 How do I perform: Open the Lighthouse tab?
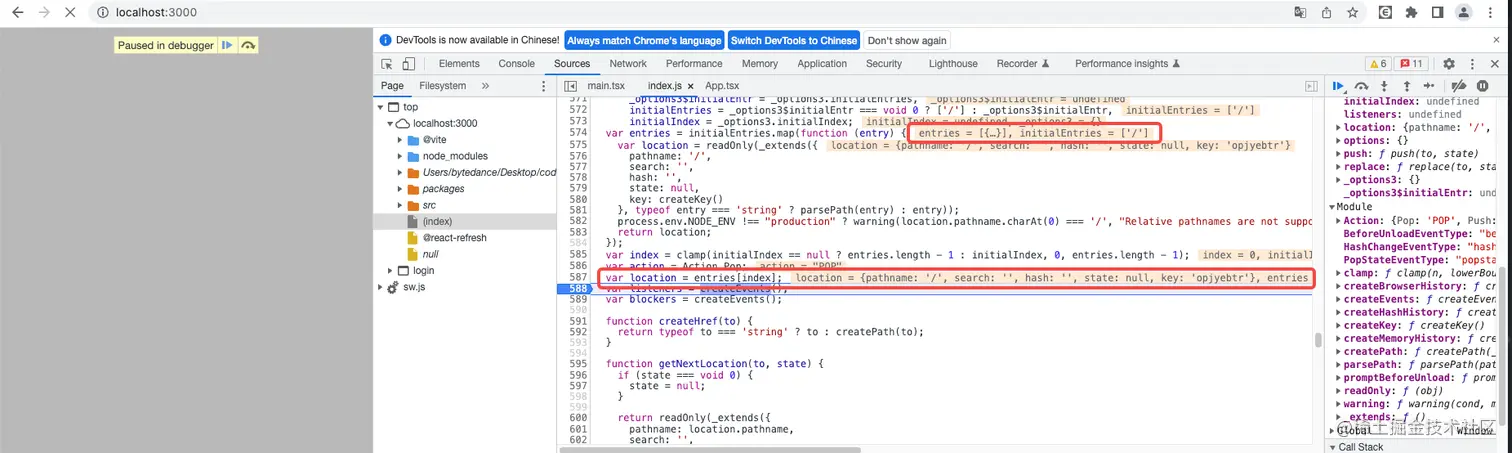(x=953, y=64)
